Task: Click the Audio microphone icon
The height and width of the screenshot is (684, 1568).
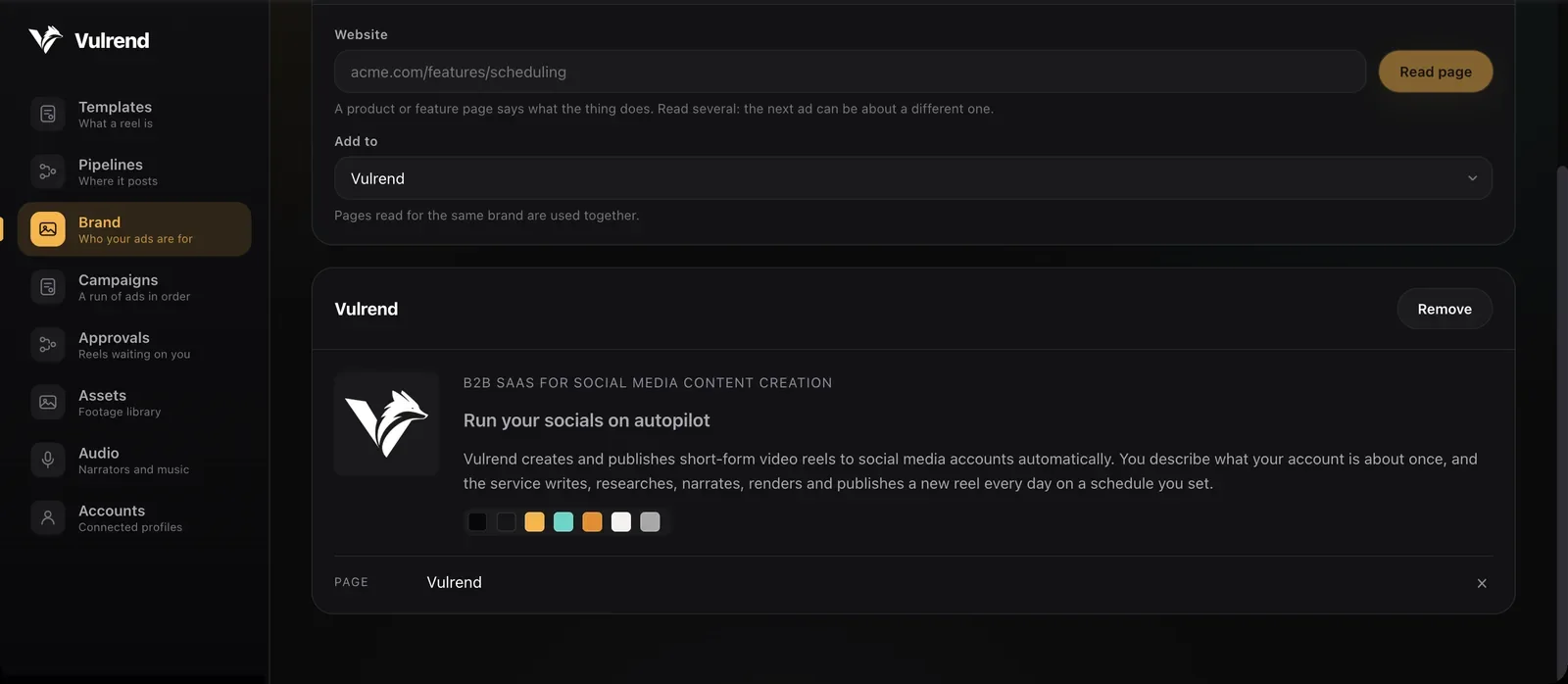Action: (x=48, y=460)
